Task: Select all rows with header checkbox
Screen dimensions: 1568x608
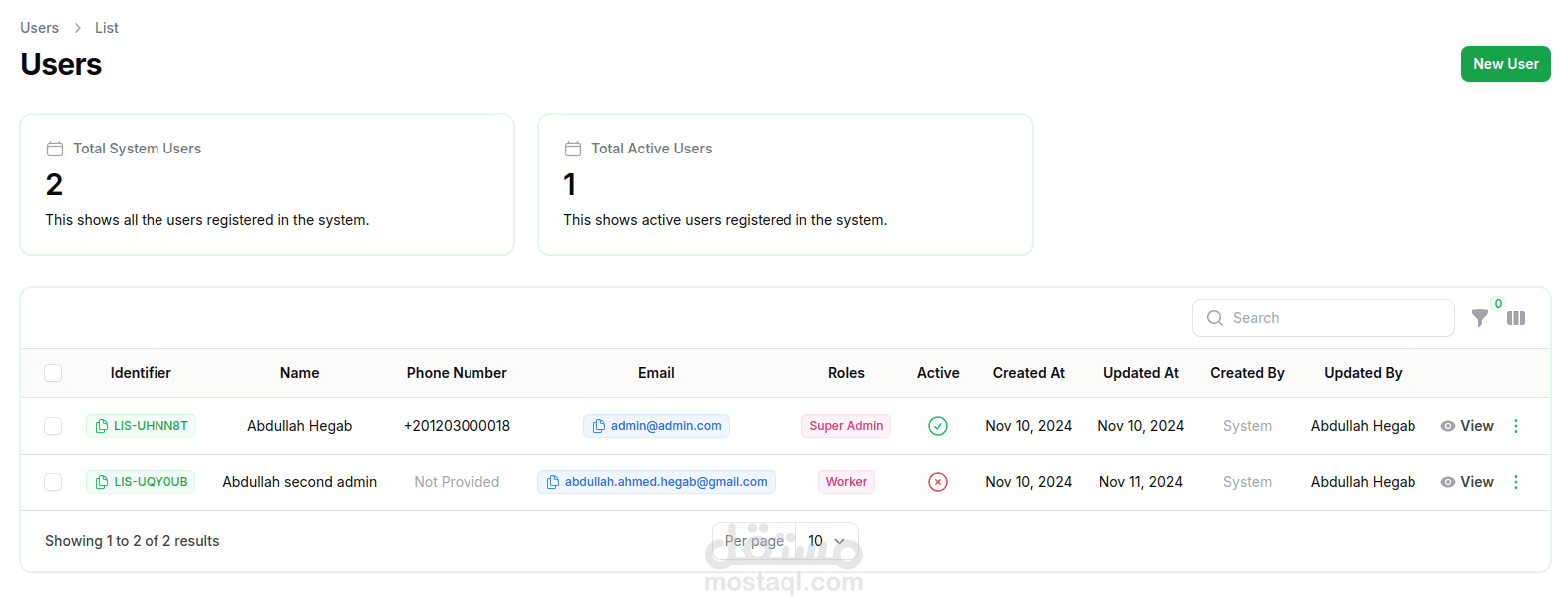Action: point(53,373)
